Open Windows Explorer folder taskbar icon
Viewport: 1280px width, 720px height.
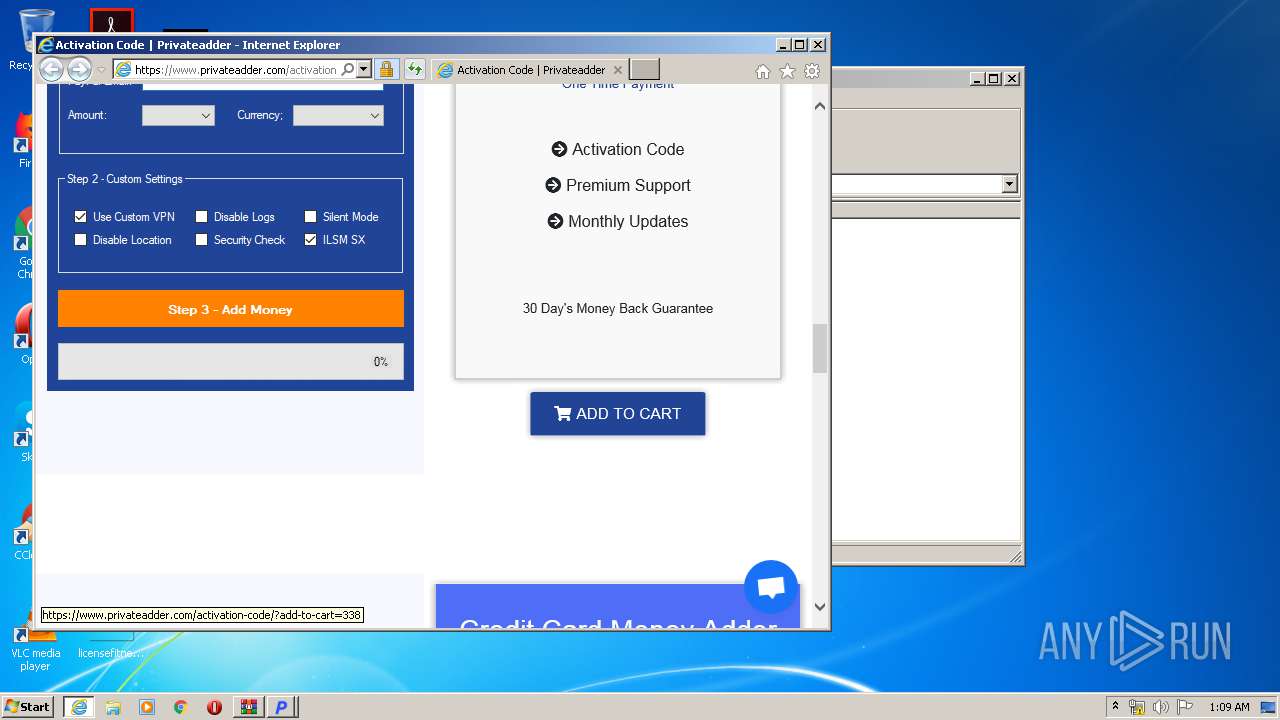tap(113, 707)
